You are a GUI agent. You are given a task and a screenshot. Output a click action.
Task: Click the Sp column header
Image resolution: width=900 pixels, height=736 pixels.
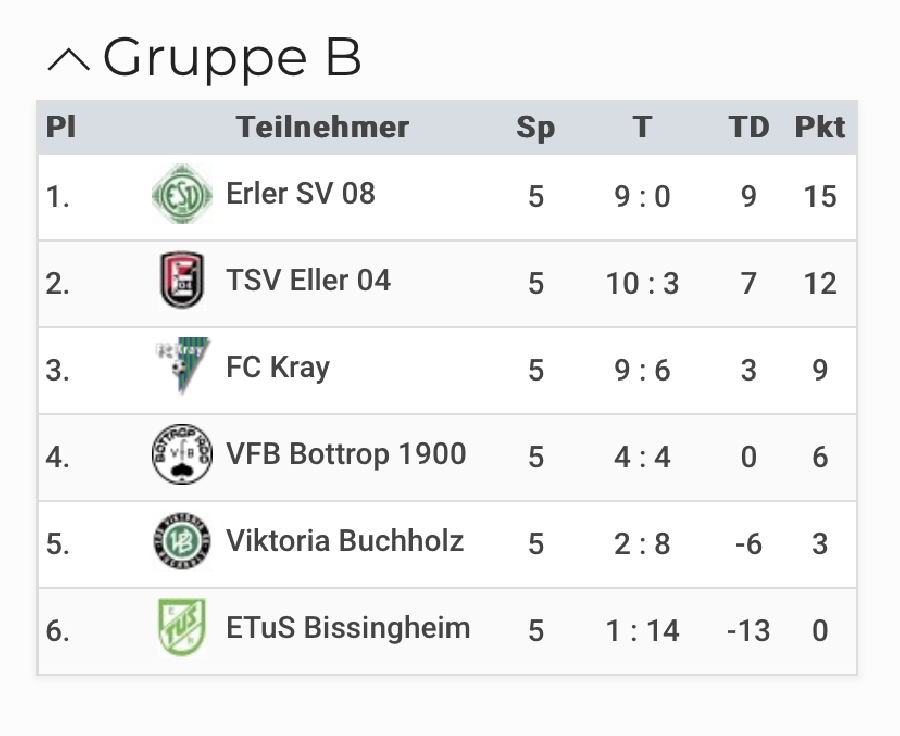click(536, 128)
